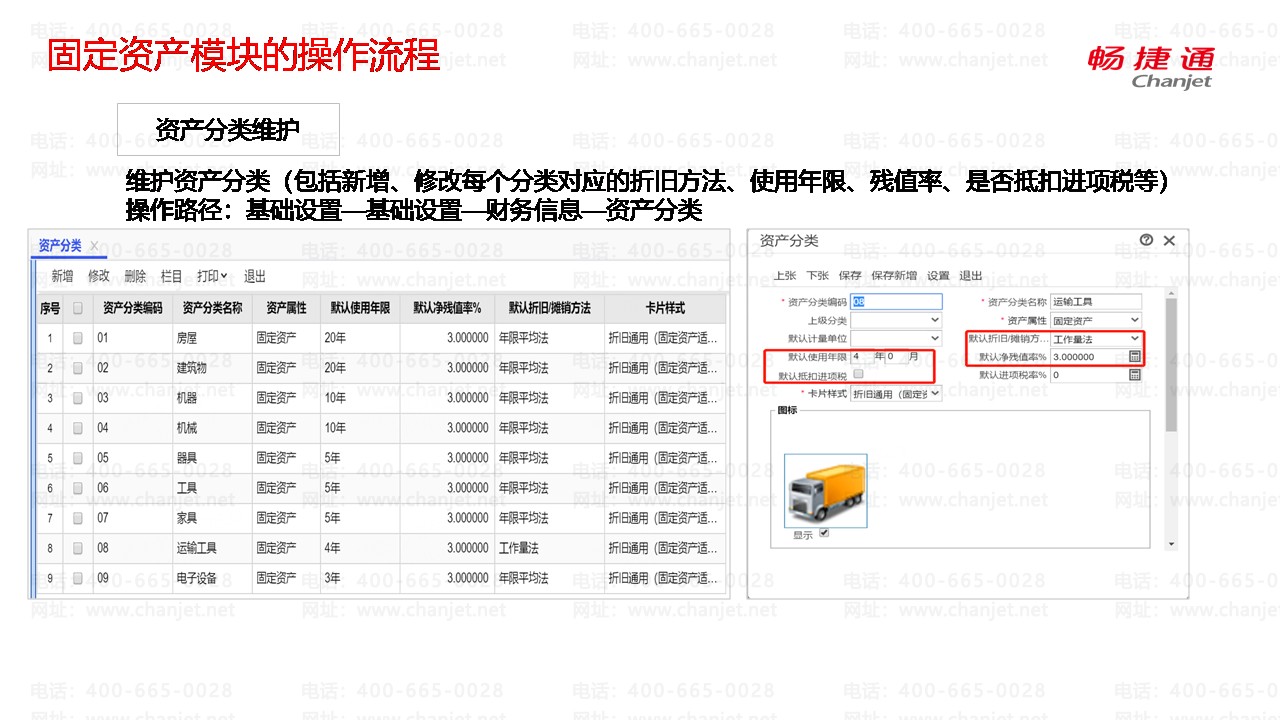Screen dimensions: 1280x720
Task: Click the dialog's vertical scrollbar thumb
Action: pyautogui.click(x=1171, y=366)
